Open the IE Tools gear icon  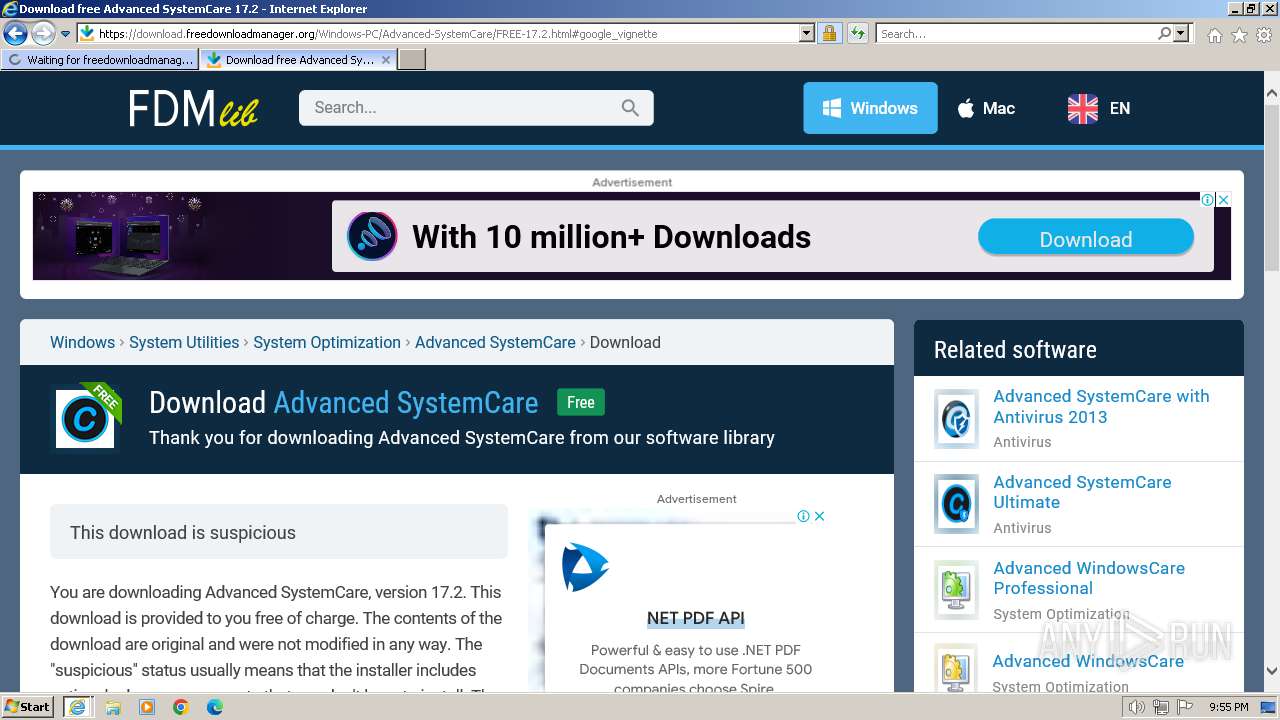(x=1264, y=35)
